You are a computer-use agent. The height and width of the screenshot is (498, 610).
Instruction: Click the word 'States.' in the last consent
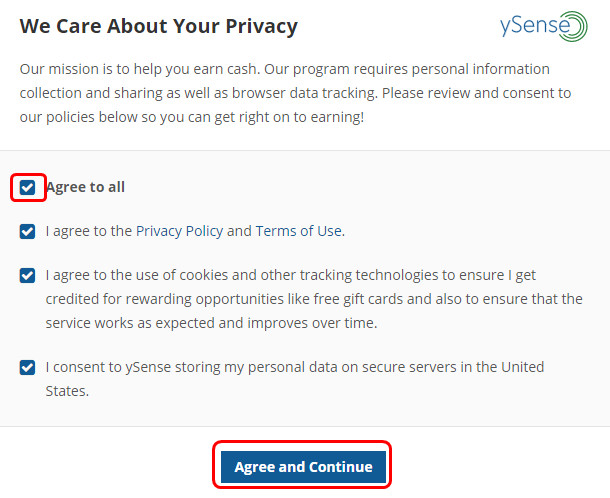tap(67, 392)
